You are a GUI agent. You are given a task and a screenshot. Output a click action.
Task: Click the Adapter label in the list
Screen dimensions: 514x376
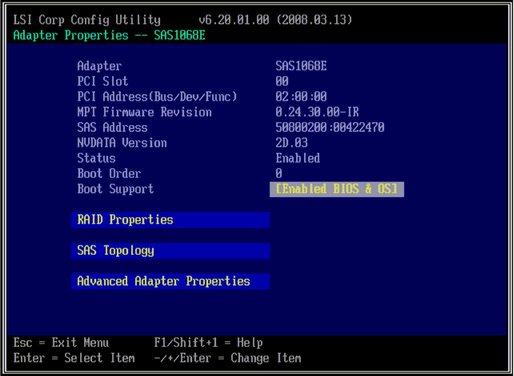(x=99, y=66)
